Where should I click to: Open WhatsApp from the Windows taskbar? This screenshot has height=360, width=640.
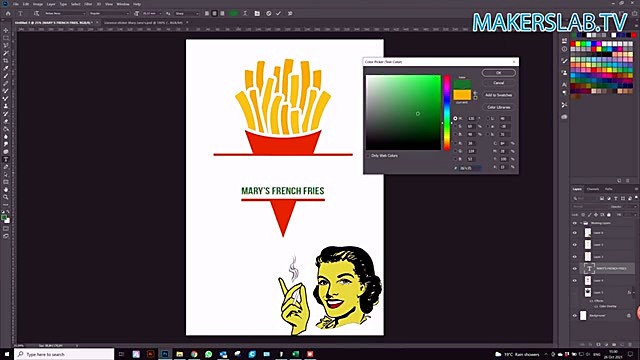pos(209,354)
